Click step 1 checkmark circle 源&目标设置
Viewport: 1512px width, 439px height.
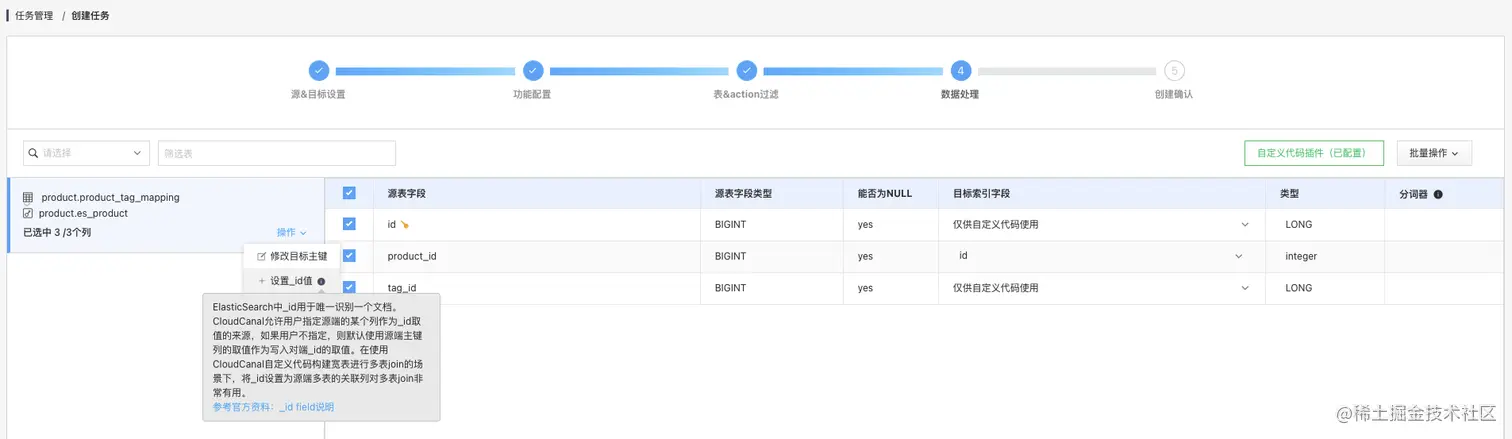point(318,71)
